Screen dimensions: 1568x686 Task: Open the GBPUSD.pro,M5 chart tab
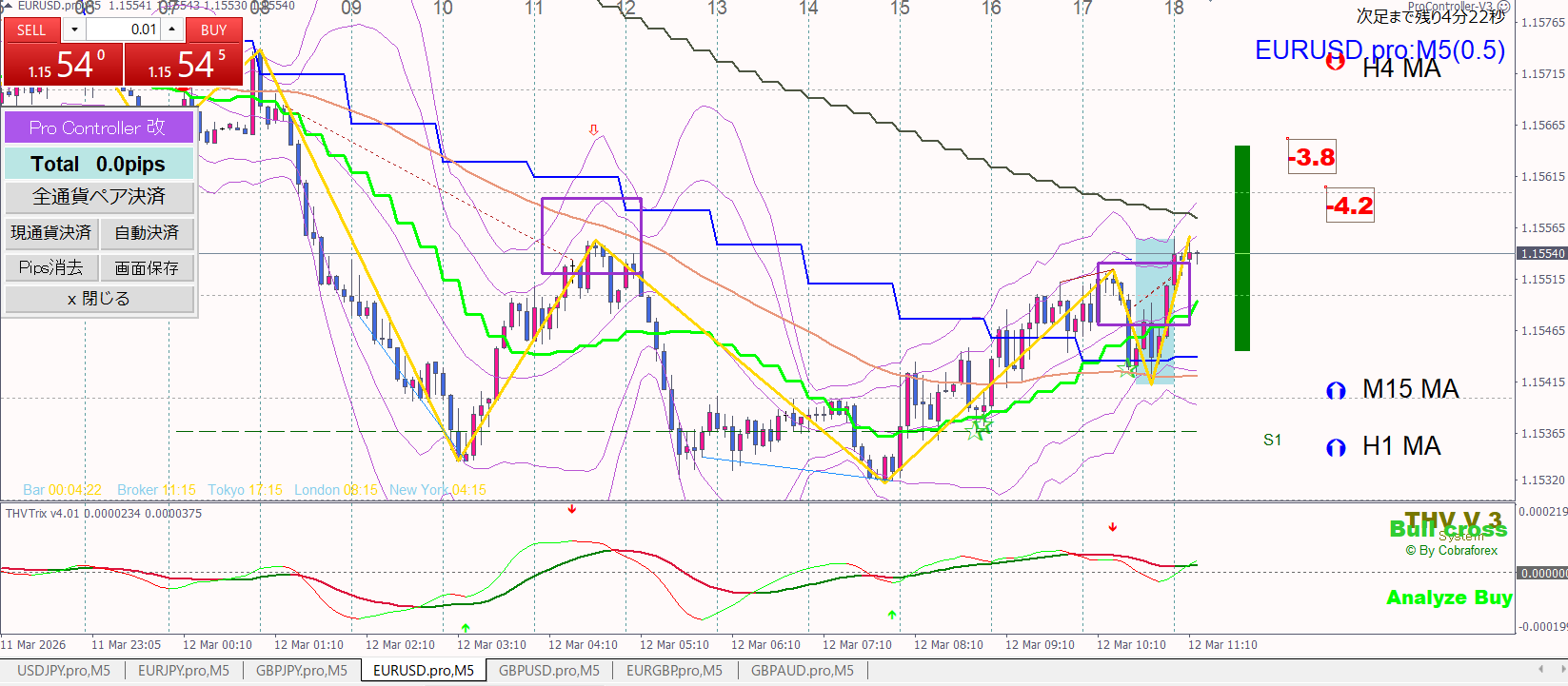pyautogui.click(x=548, y=671)
